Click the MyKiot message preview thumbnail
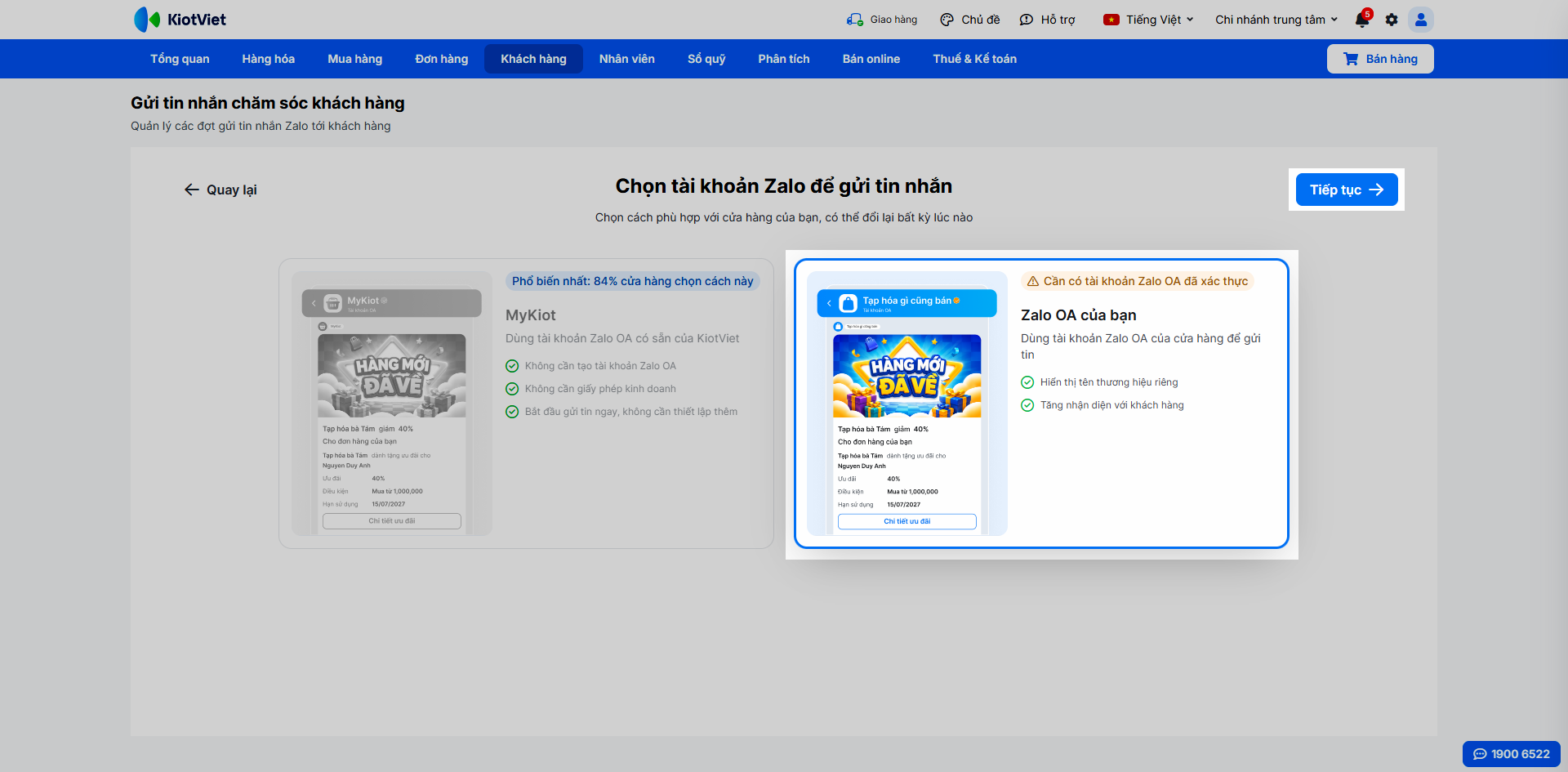The image size is (1568, 772). (x=392, y=404)
